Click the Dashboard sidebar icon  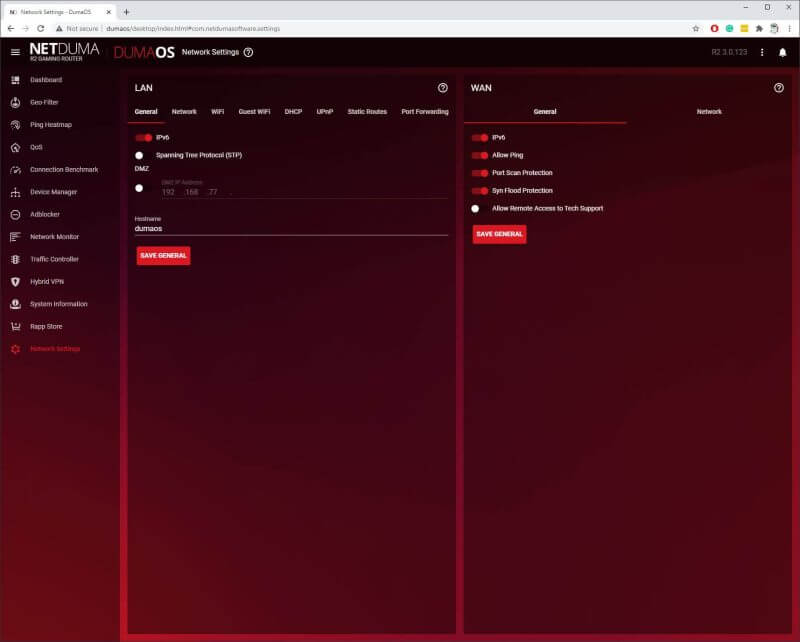click(15, 80)
